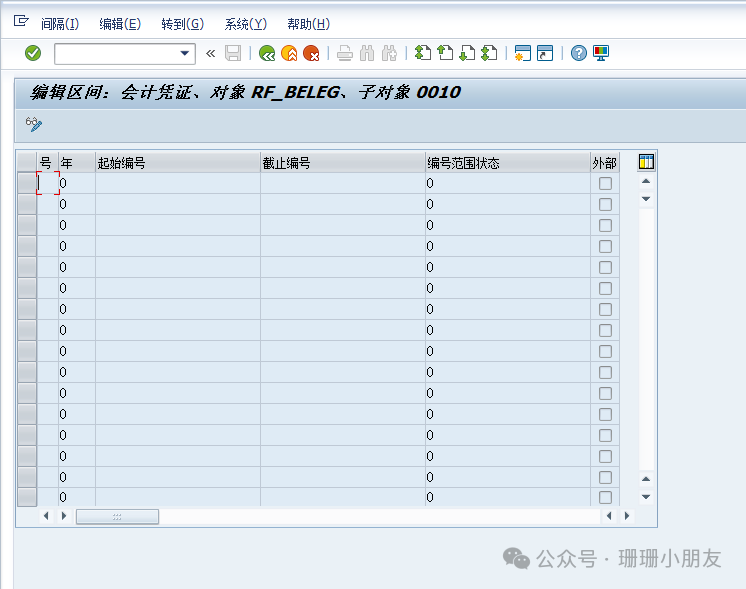Open the table column settings icon

[646, 162]
